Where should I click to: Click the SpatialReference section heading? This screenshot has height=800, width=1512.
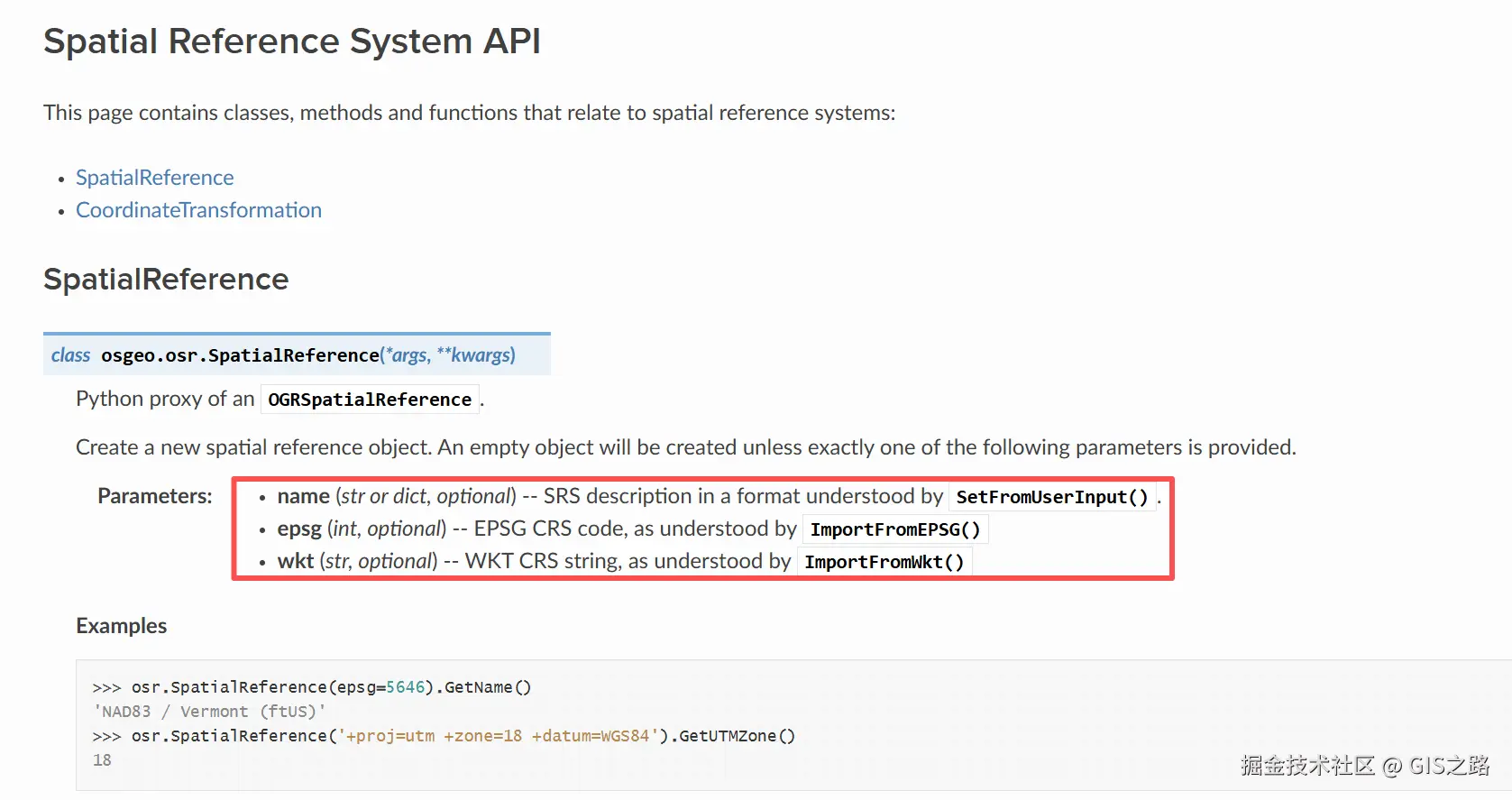tap(166, 280)
